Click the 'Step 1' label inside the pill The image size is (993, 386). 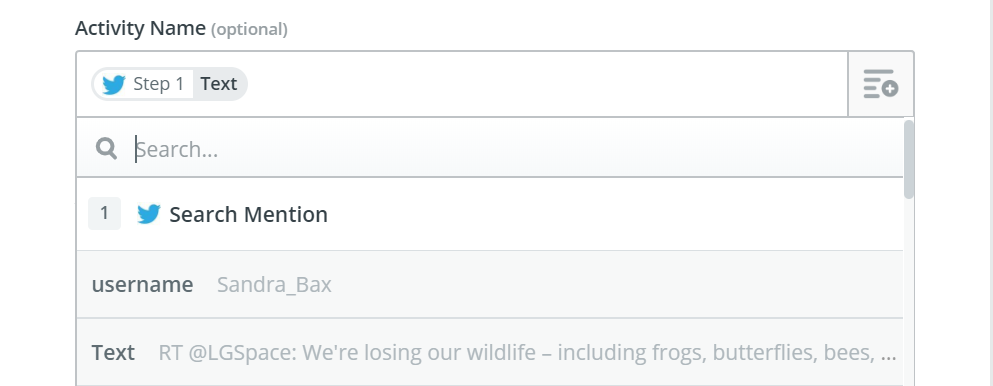158,84
